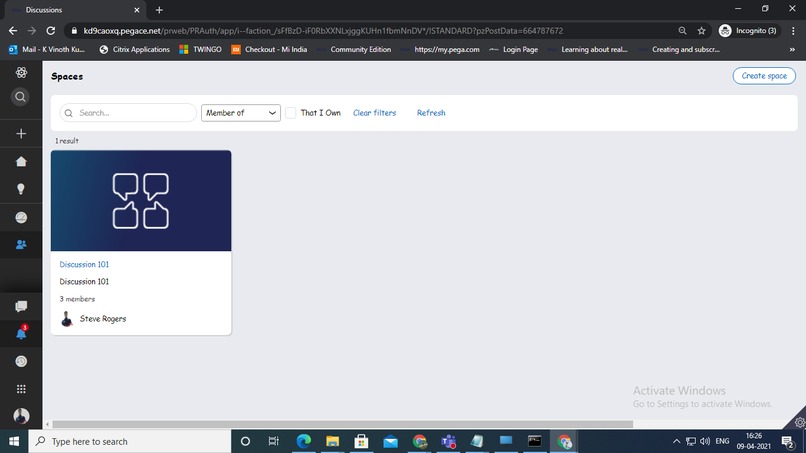
Task: Bookmark page with the star icon
Action: point(701,31)
